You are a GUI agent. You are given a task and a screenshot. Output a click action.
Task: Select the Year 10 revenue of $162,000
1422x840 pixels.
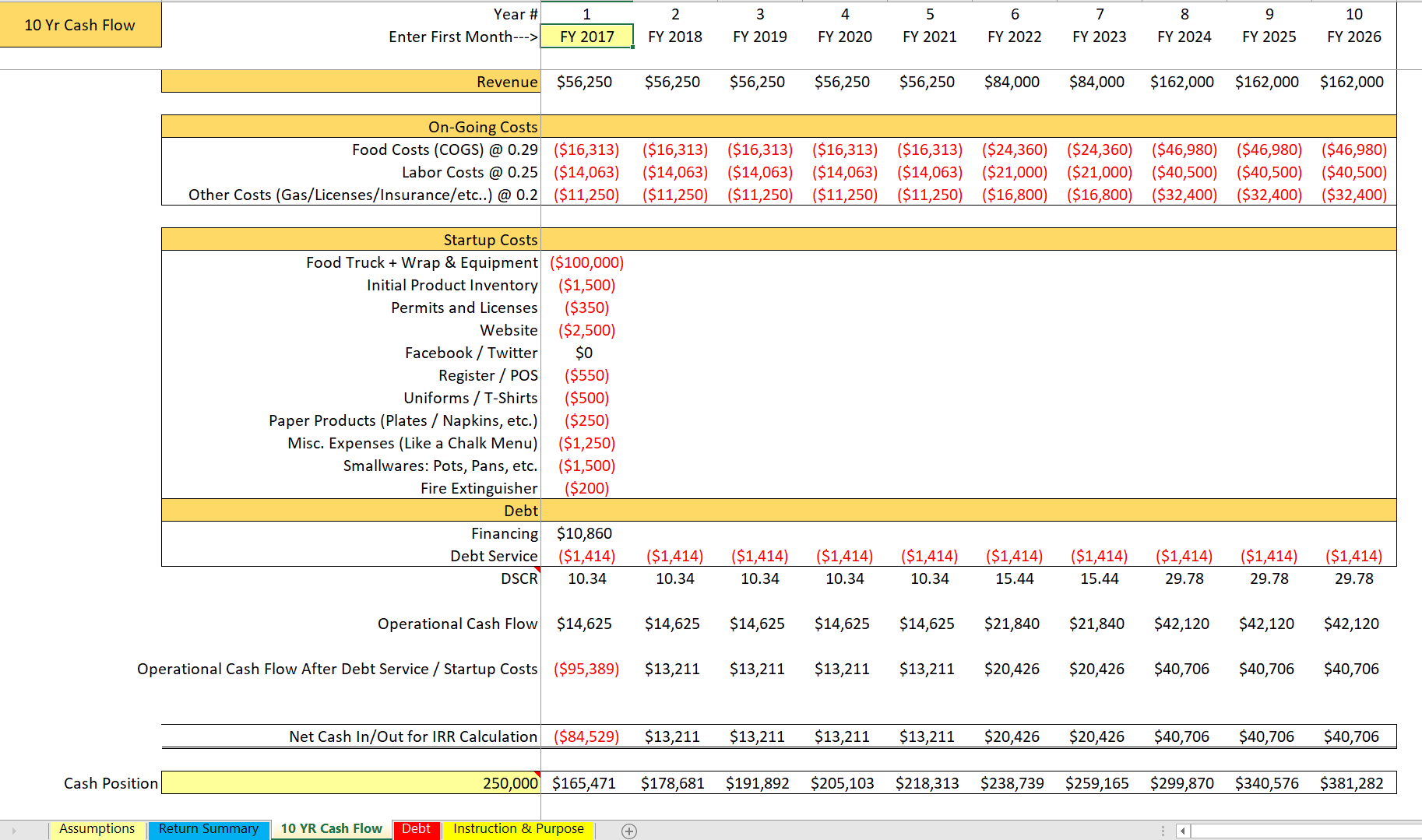coord(1352,81)
